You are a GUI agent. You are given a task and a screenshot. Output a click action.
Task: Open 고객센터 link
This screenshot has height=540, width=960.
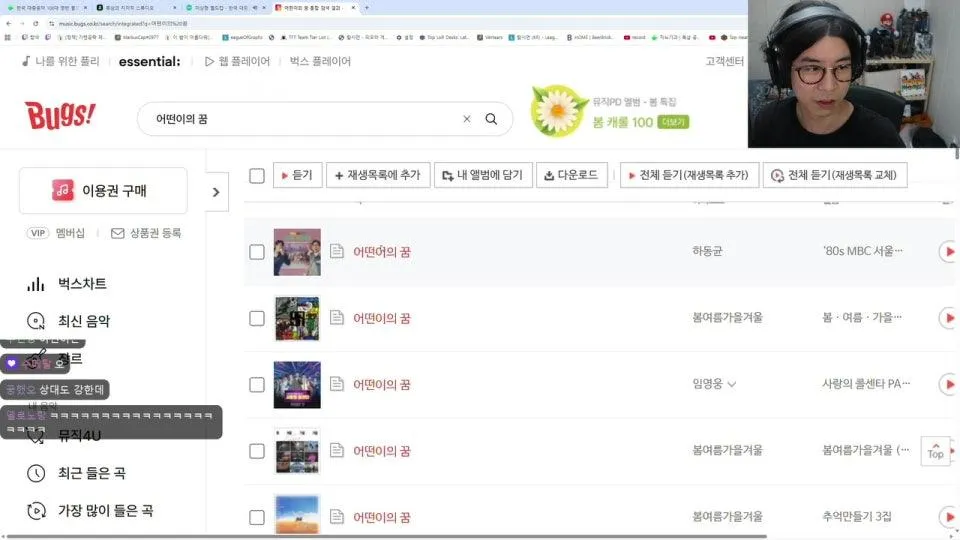coord(724,61)
